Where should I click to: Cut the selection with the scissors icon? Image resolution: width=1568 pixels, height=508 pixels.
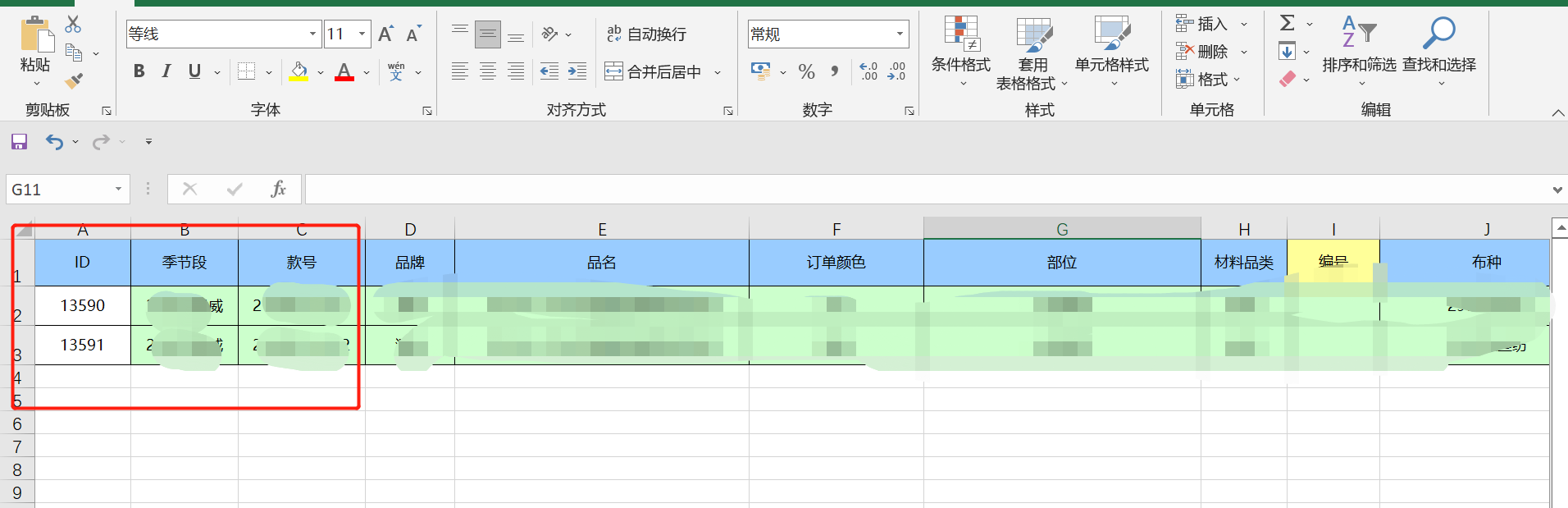(73, 24)
